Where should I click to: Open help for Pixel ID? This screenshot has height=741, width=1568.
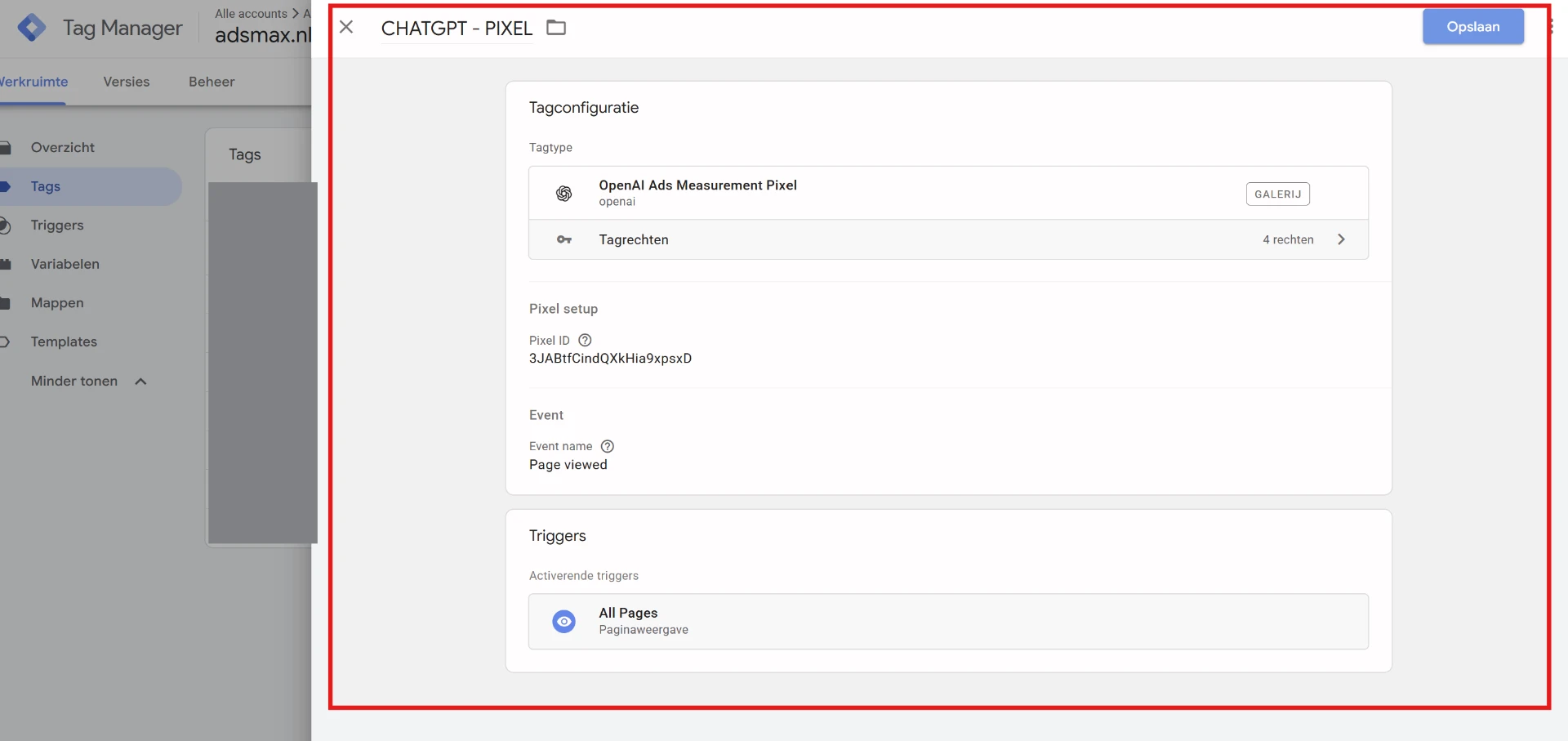click(x=585, y=340)
